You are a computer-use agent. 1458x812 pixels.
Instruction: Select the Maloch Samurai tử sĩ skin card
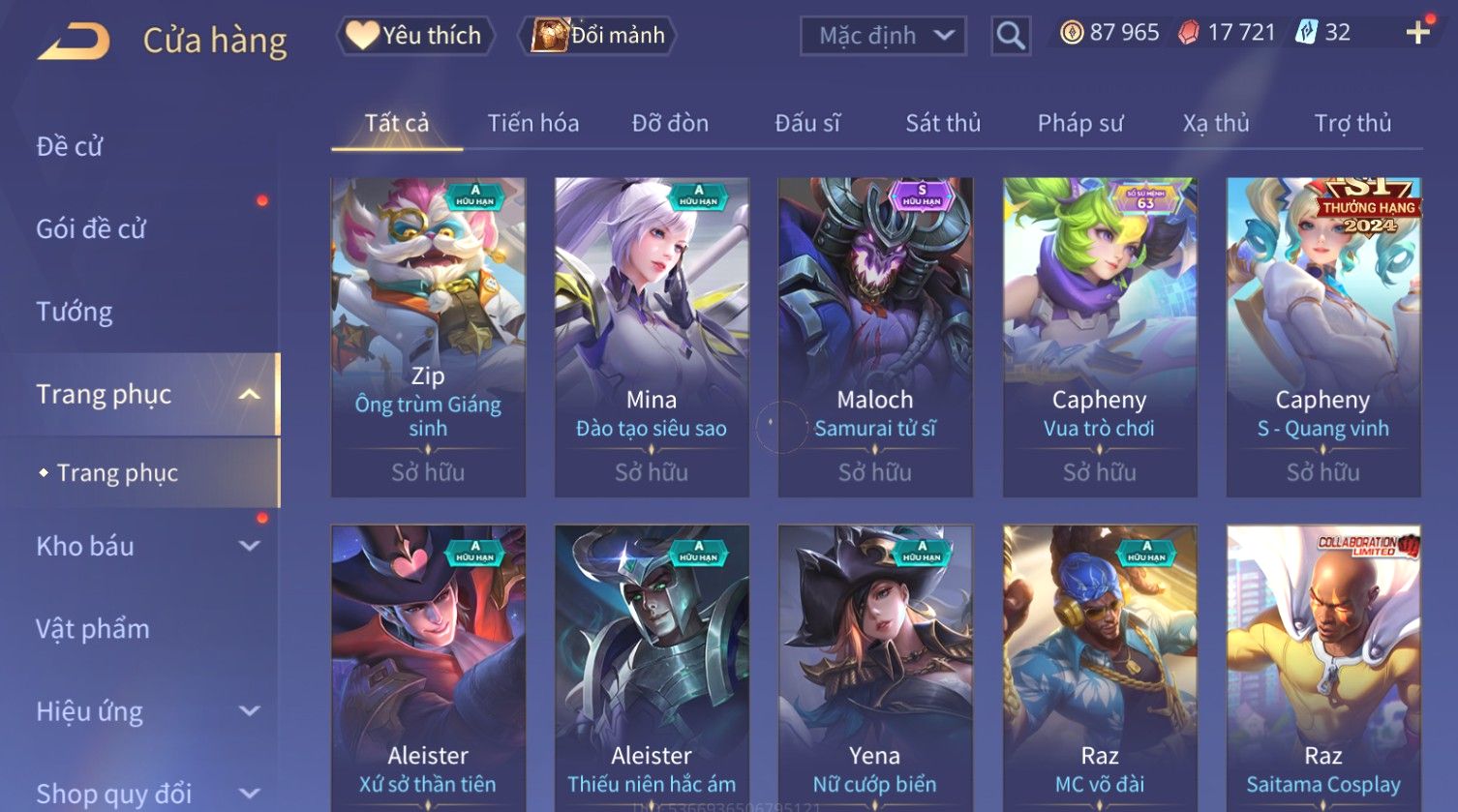click(x=875, y=337)
